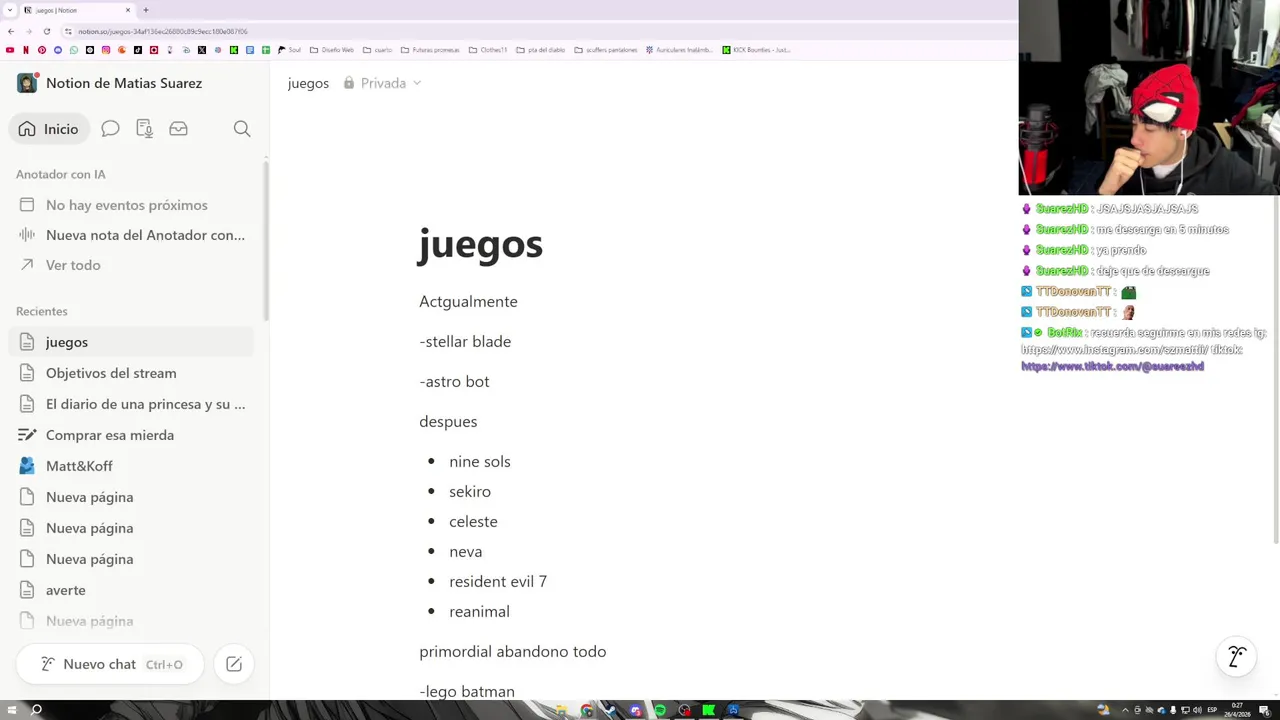Open a new browser tab
This screenshot has height=720, width=1280.
coord(146,10)
